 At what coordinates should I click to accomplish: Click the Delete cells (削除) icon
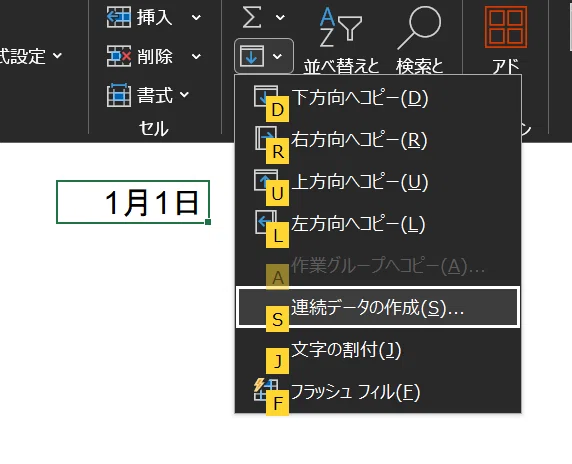point(119,56)
